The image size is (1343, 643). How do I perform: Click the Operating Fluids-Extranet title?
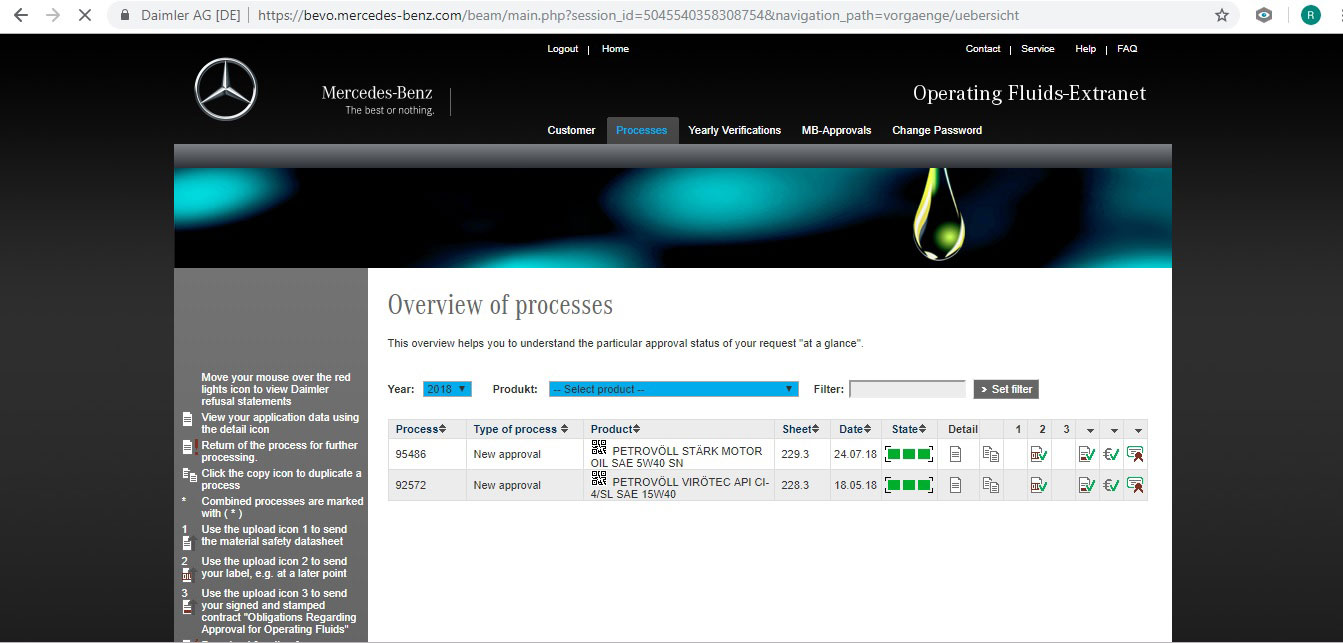click(x=1029, y=93)
